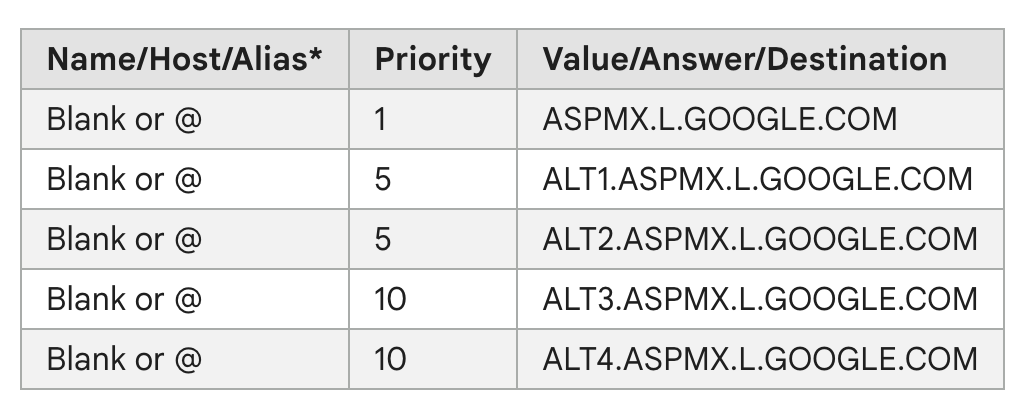Click "Blank or @" in the ALT1 row
Viewport: 1034px width, 404px height.
point(124,179)
